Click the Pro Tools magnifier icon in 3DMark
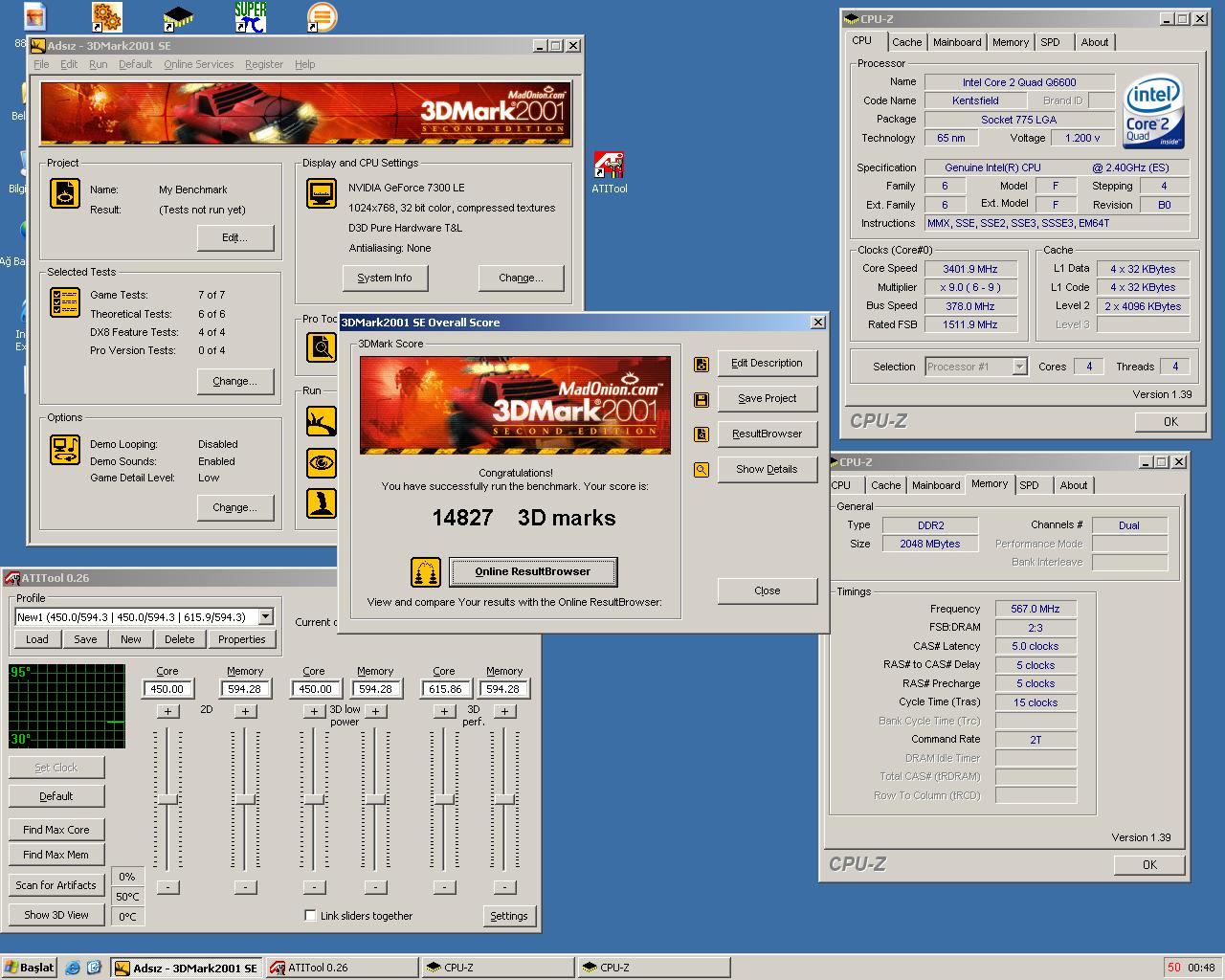Image resolution: width=1225 pixels, height=980 pixels. pos(322,346)
